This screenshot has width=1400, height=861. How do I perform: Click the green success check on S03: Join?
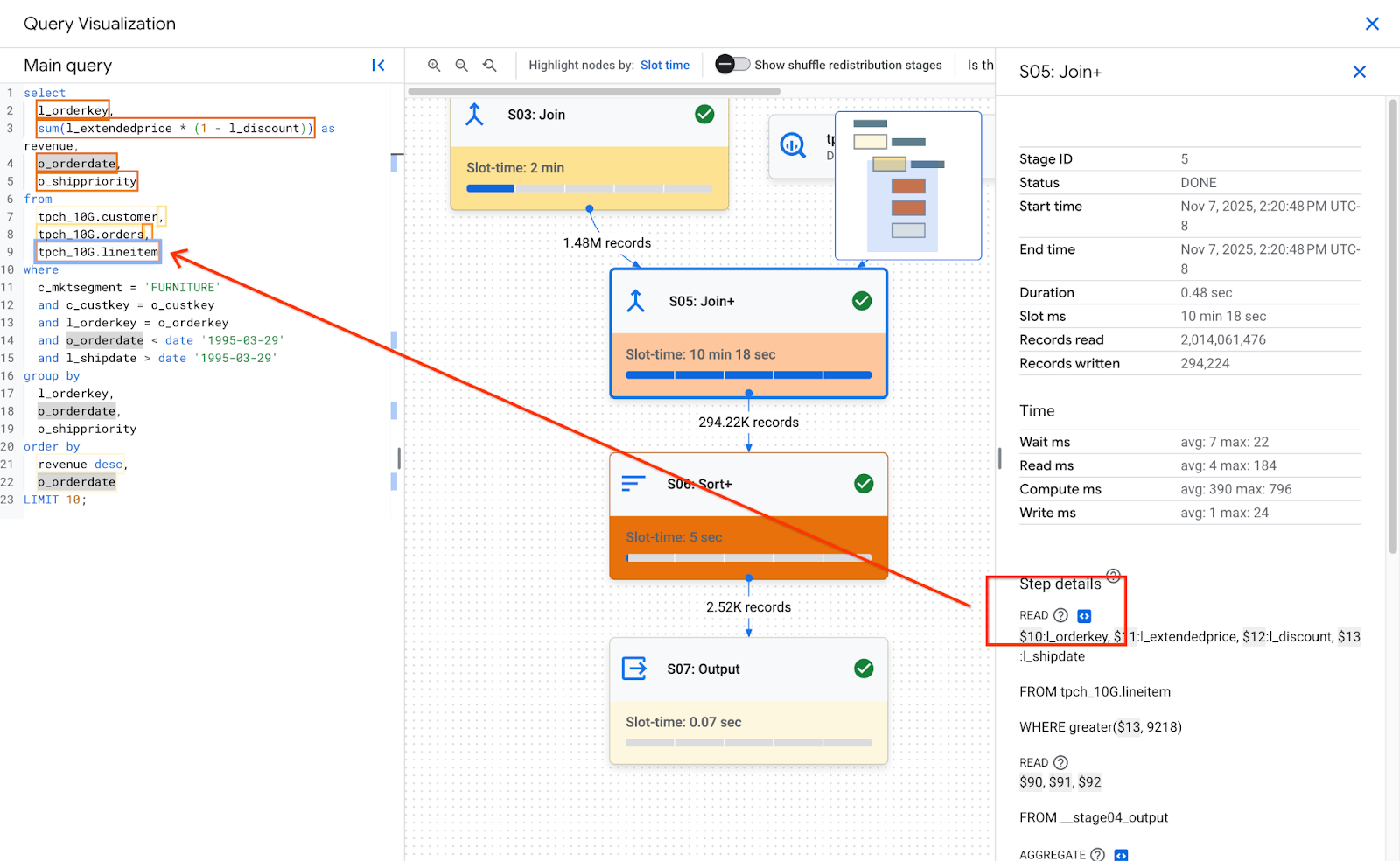(704, 114)
